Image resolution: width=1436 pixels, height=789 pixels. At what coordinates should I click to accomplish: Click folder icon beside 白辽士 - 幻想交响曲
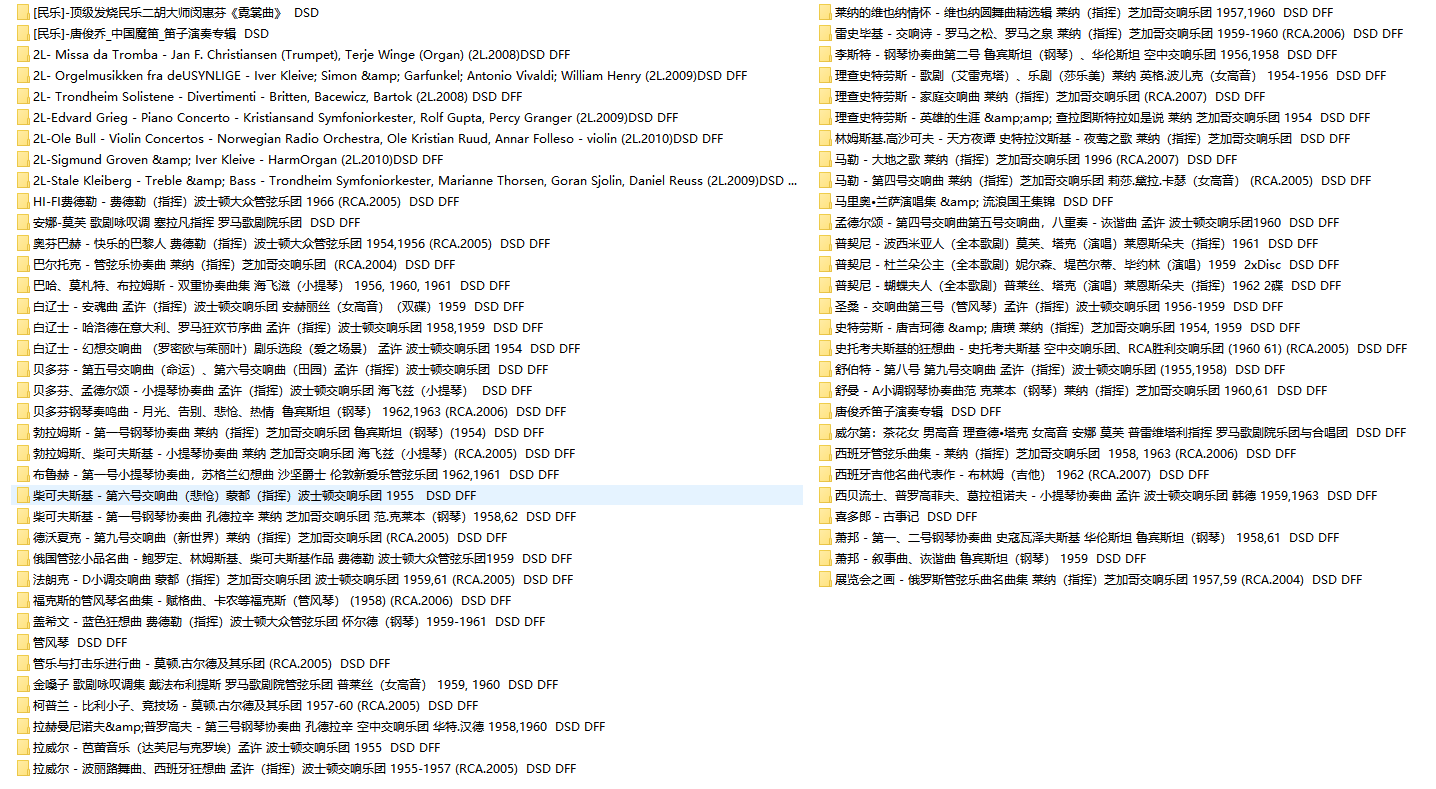coord(23,348)
